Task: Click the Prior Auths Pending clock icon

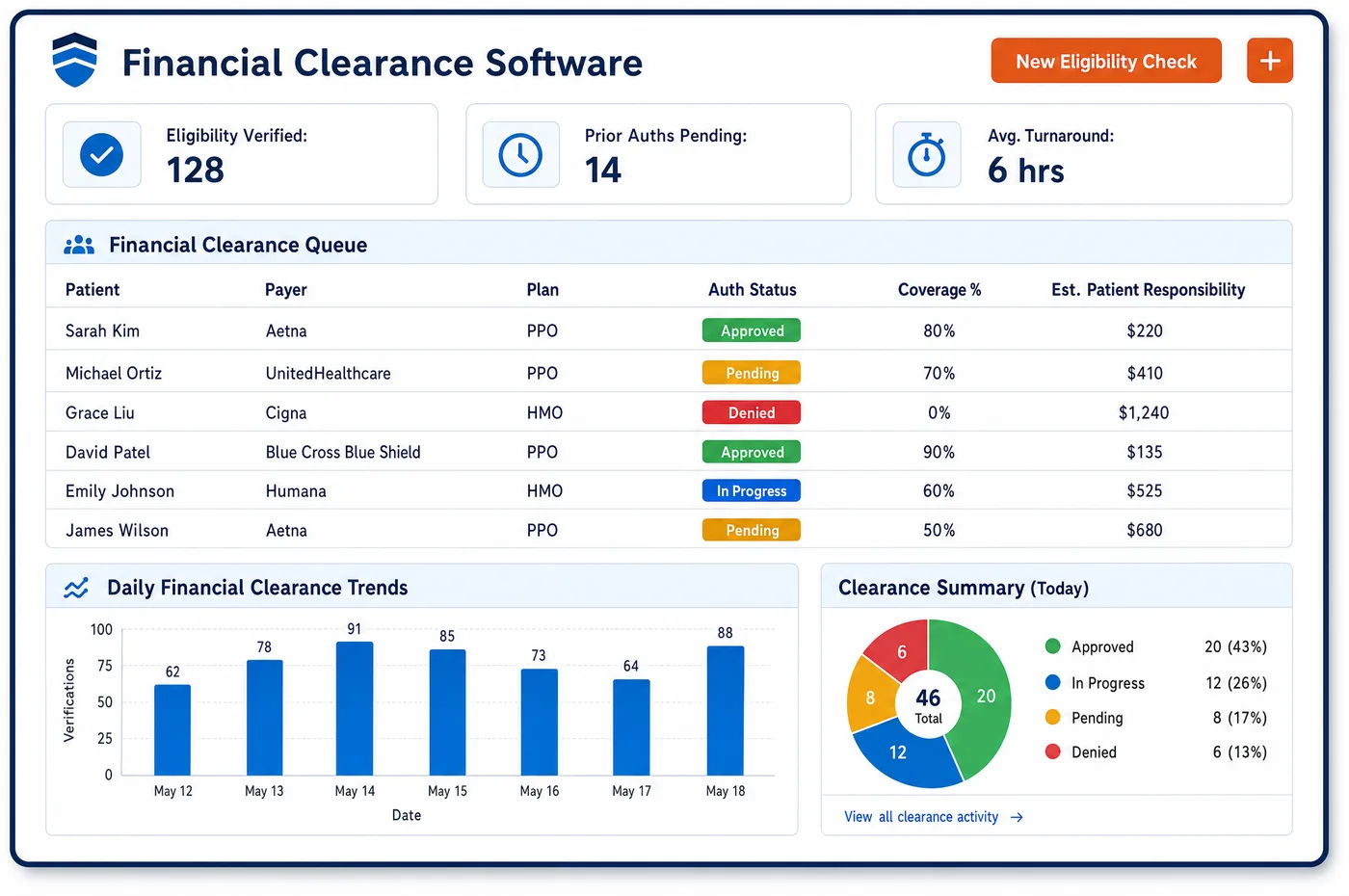Action: 520,154
